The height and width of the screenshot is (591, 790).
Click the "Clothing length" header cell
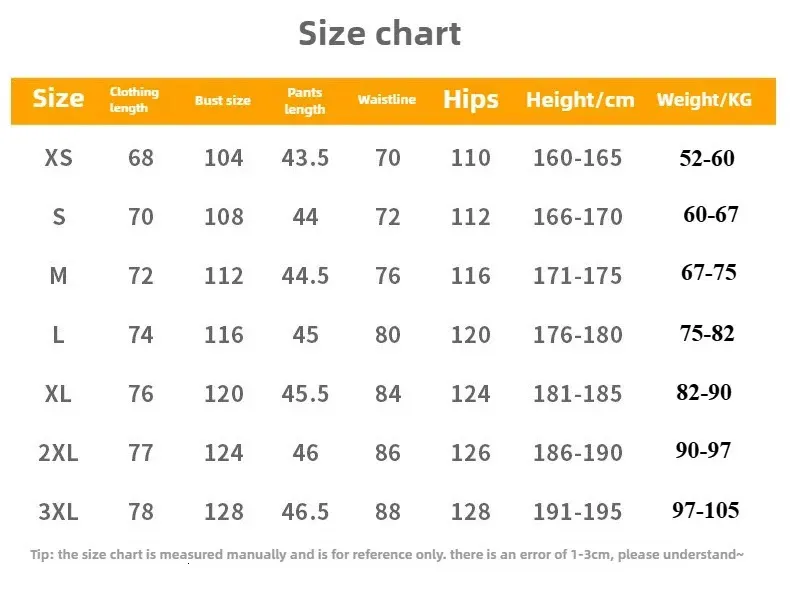pos(134,100)
